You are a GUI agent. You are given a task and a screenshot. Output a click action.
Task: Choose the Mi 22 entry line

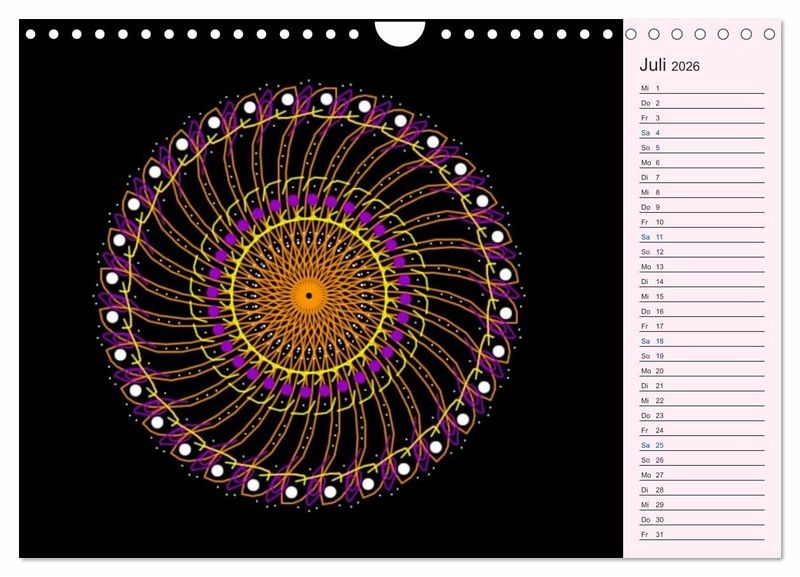pyautogui.click(x=701, y=401)
